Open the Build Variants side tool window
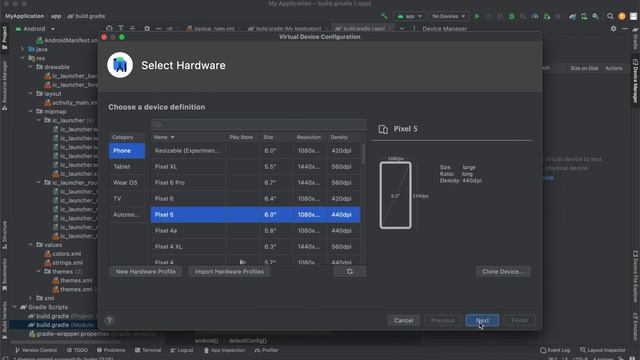640x360 pixels. [4, 320]
